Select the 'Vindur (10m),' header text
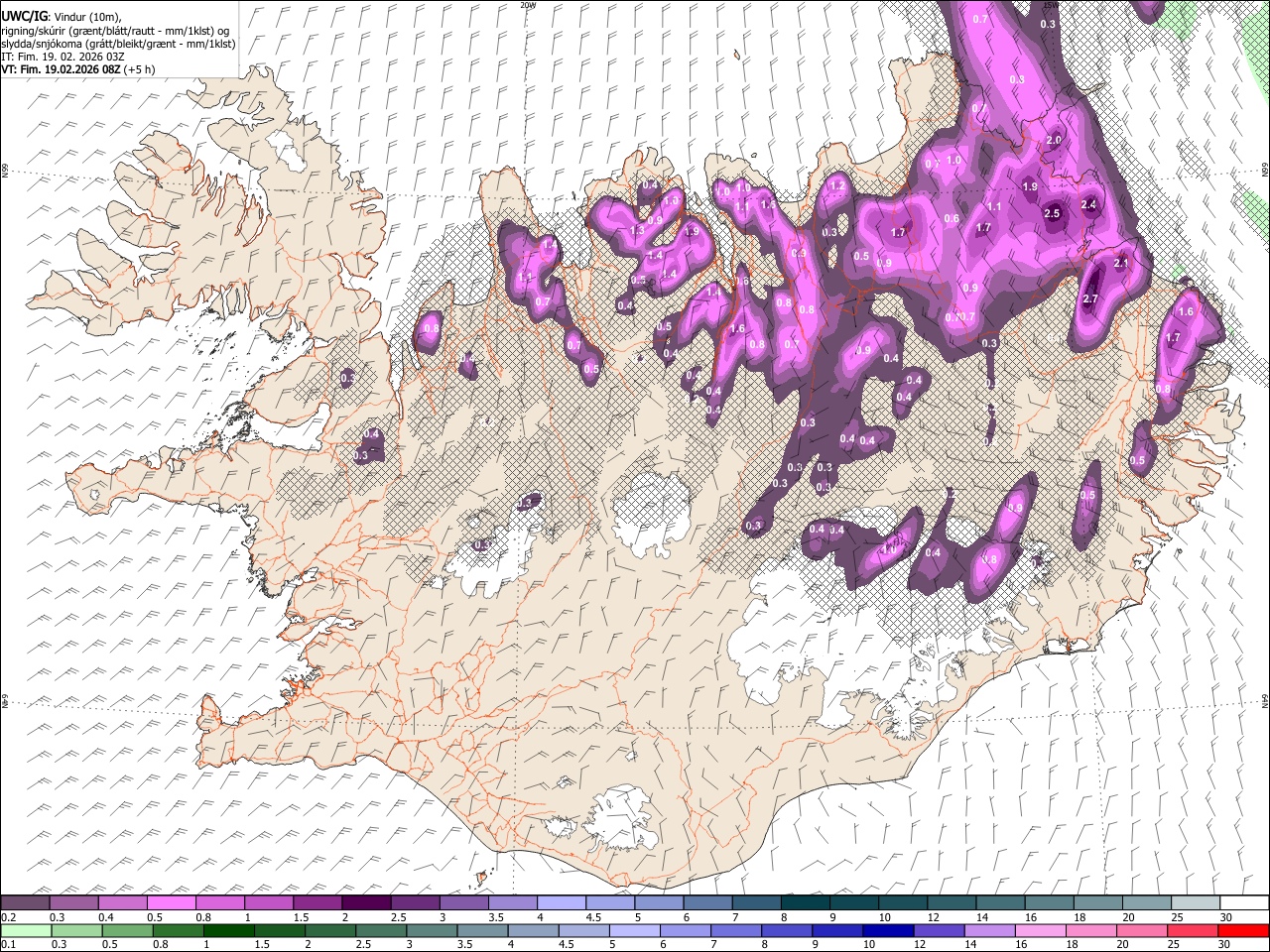Image resolution: width=1270 pixels, height=952 pixels. coord(86,17)
